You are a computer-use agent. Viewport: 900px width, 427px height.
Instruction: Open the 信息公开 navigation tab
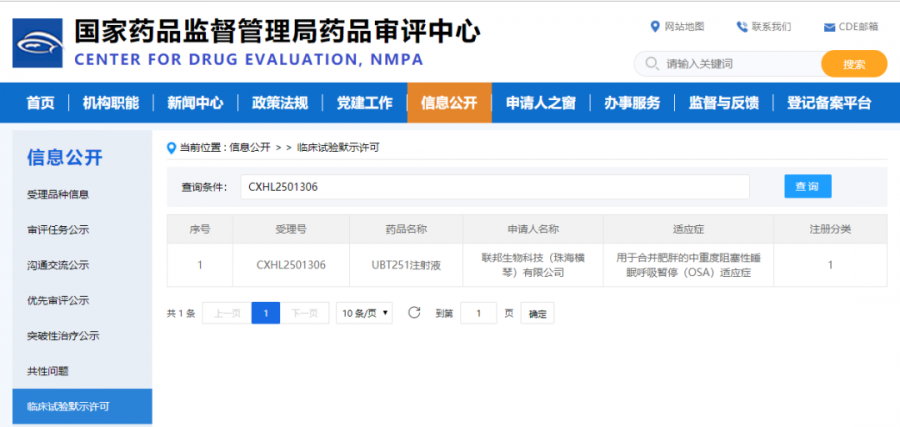coord(449,103)
